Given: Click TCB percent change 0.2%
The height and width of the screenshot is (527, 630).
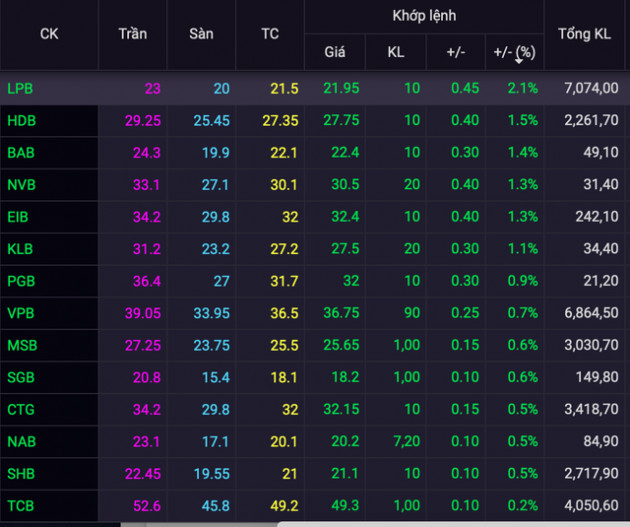Looking at the screenshot, I should pos(522,505).
